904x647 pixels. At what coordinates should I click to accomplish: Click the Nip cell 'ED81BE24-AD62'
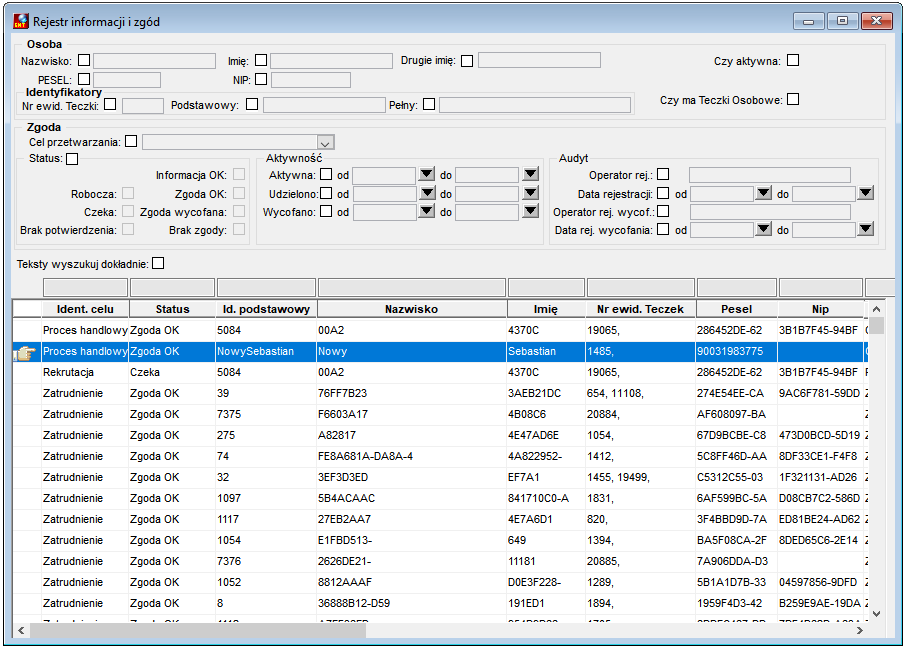click(x=819, y=519)
